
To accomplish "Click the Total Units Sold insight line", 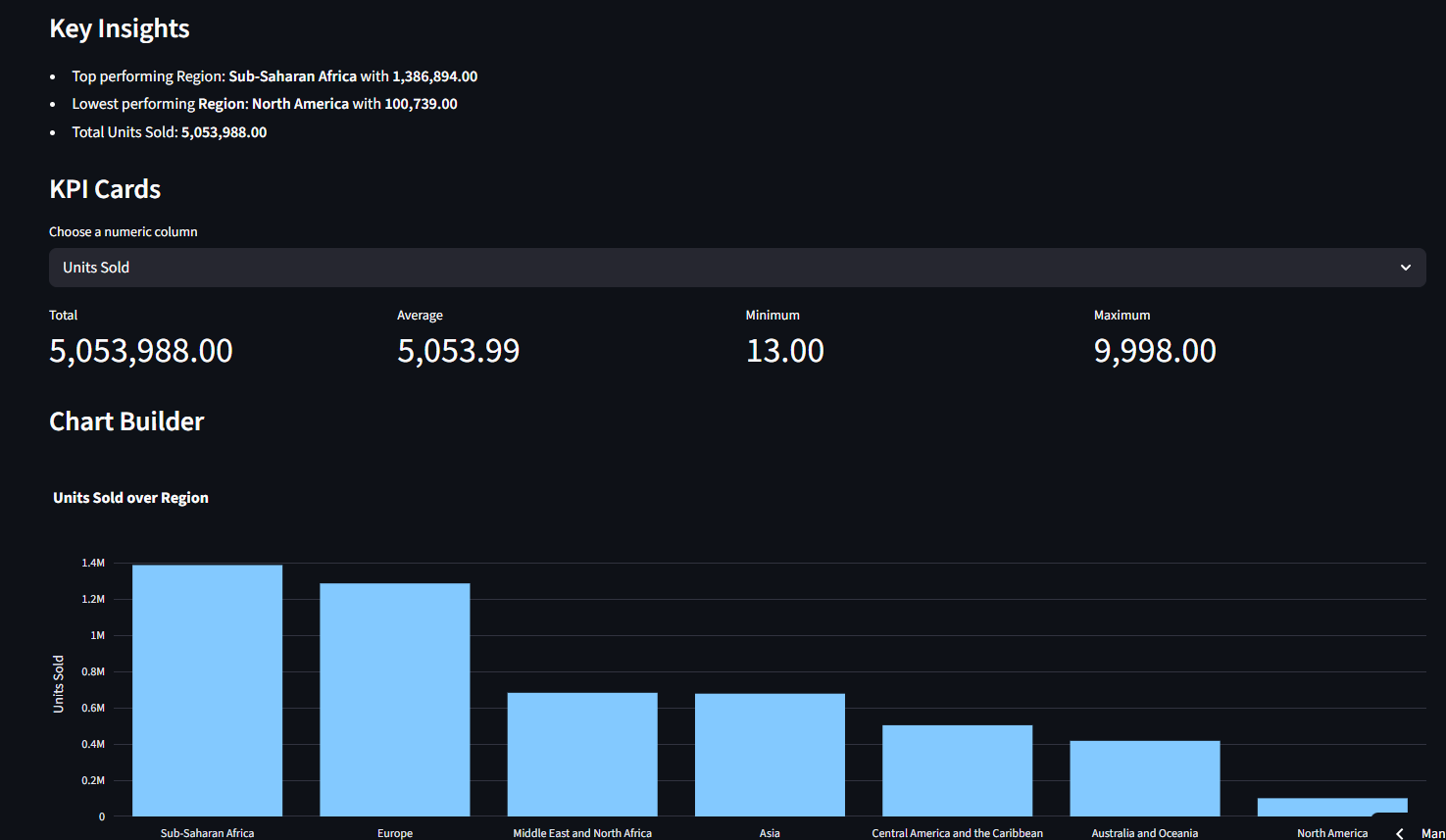I will (x=170, y=132).
